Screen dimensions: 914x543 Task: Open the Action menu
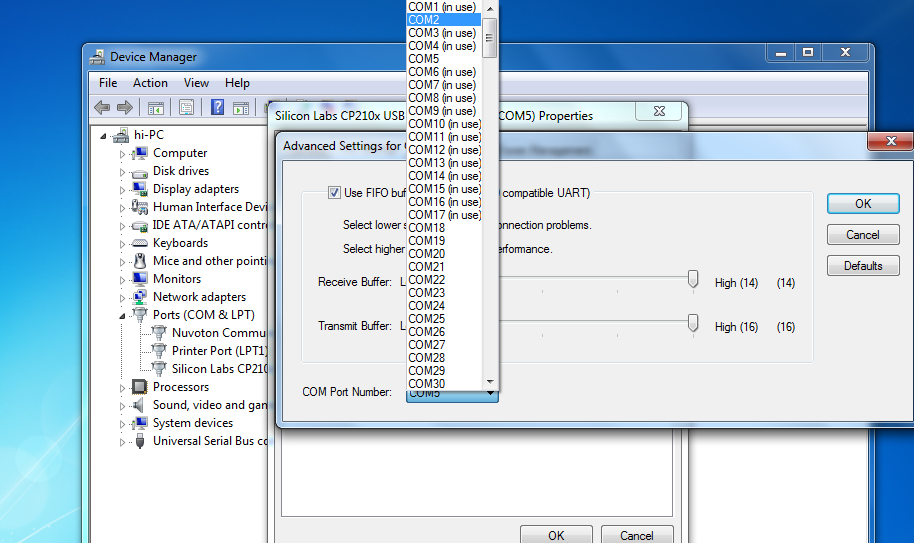pyautogui.click(x=150, y=83)
